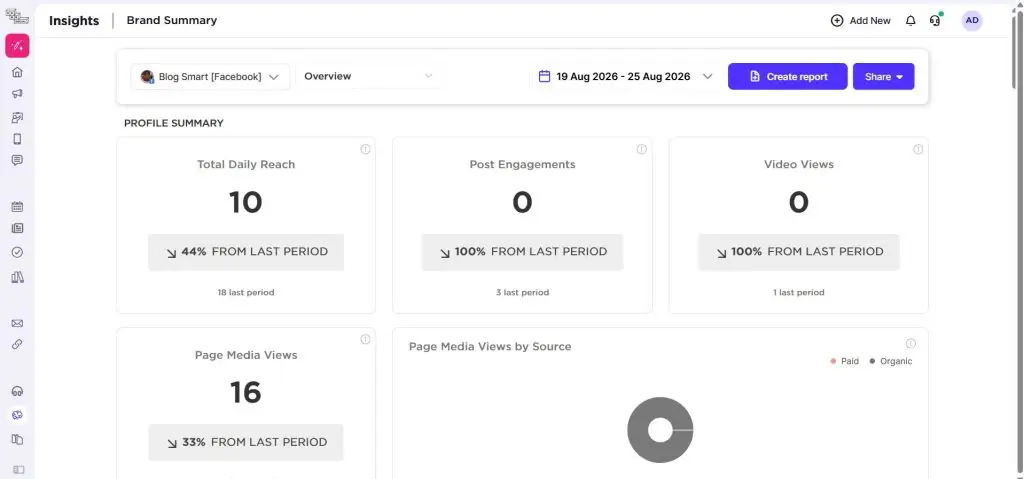
Task: Click the 33% FROM LAST PERIOD badge
Action: (246, 442)
